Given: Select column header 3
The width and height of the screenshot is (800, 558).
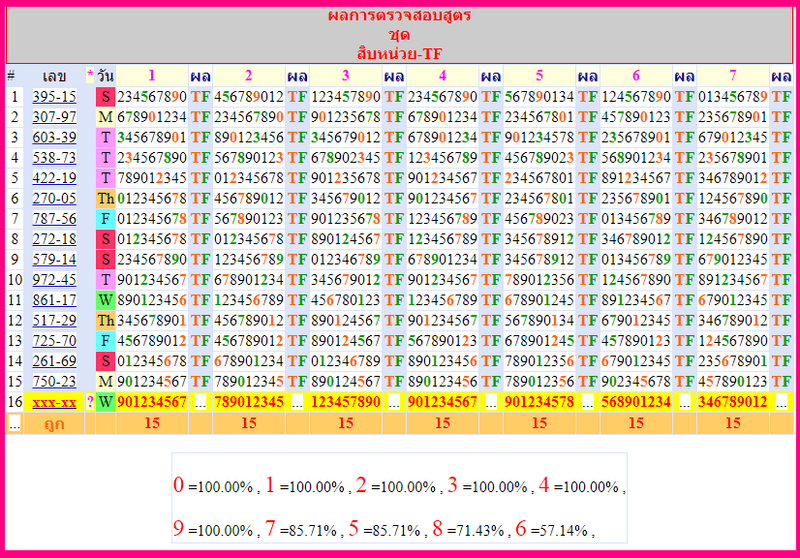Looking at the screenshot, I should [x=345, y=75].
